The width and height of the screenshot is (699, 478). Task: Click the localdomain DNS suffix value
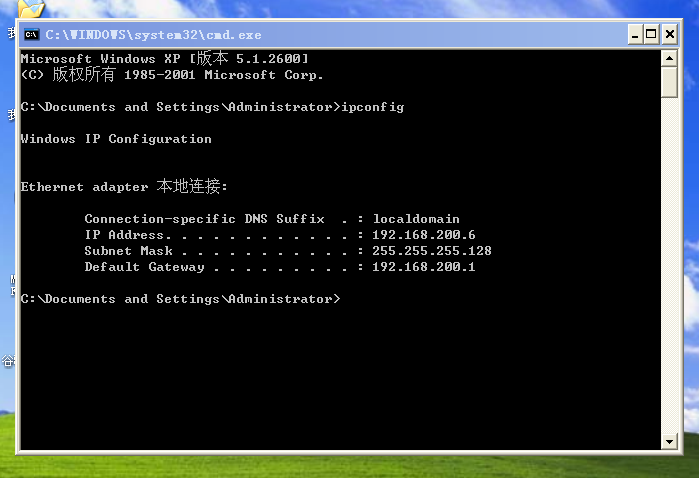click(416, 218)
